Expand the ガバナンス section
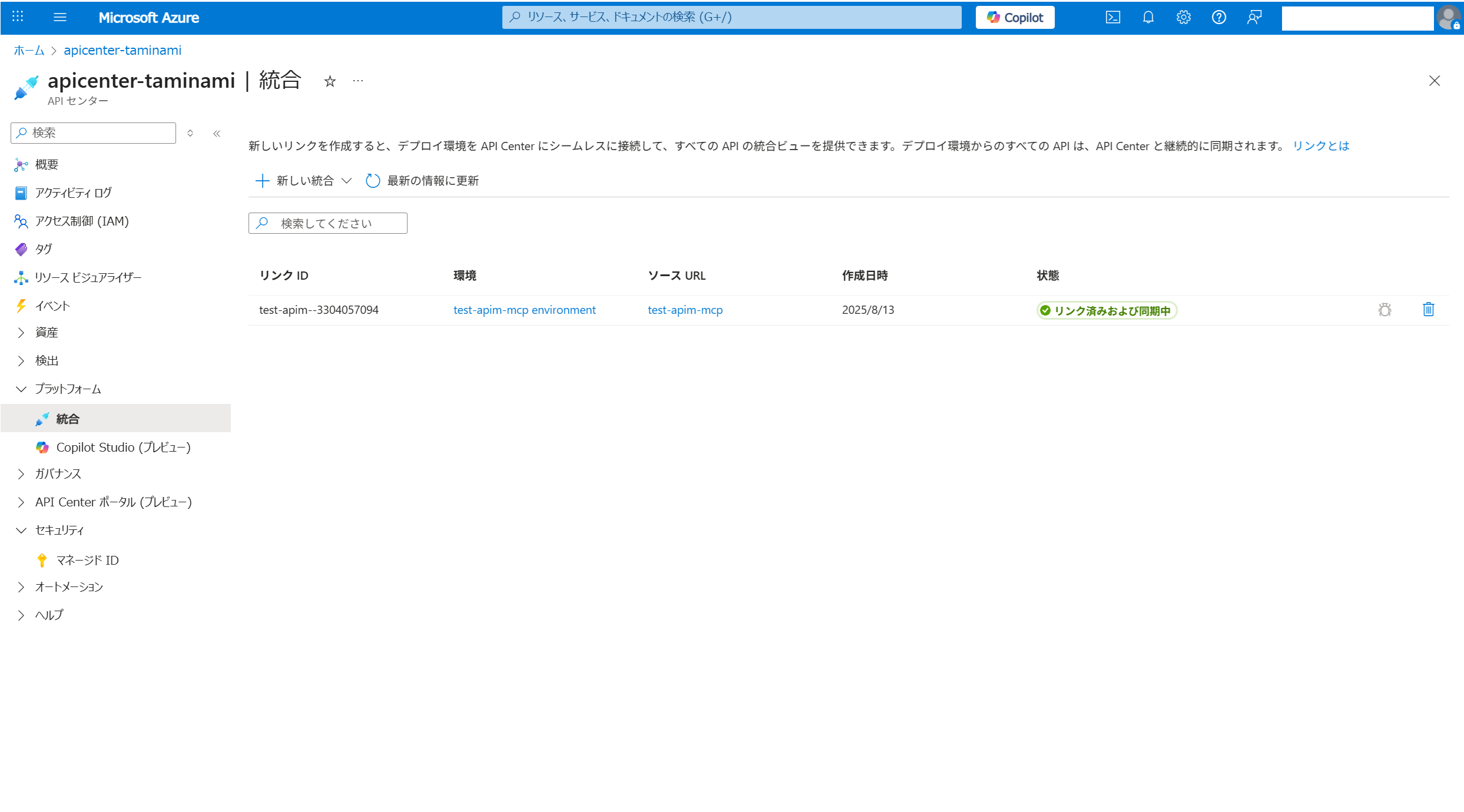Image resolution: width=1464 pixels, height=812 pixels. click(x=21, y=474)
